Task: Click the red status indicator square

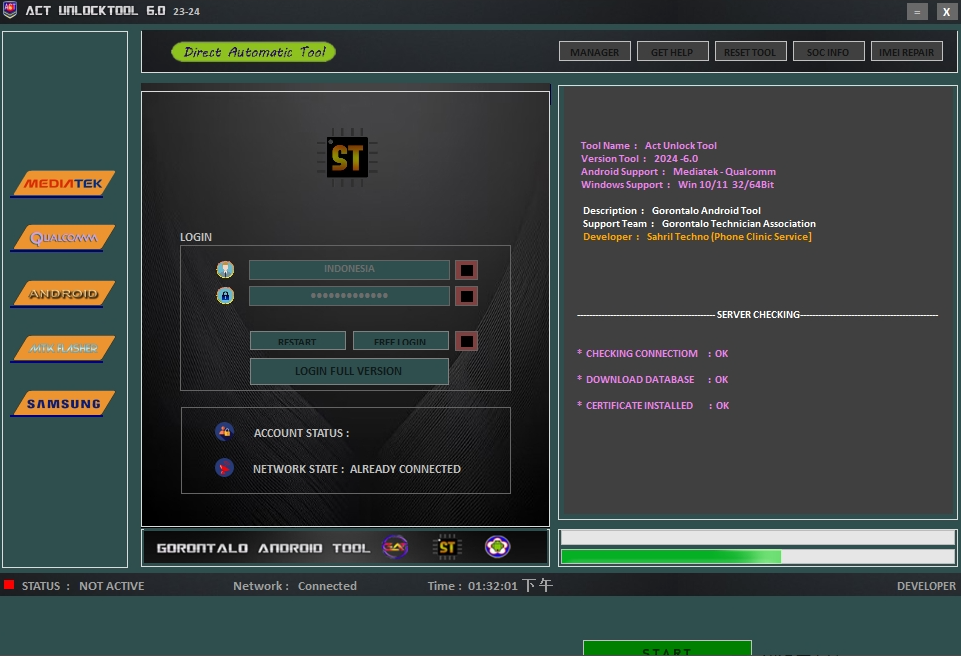Action: (9, 585)
